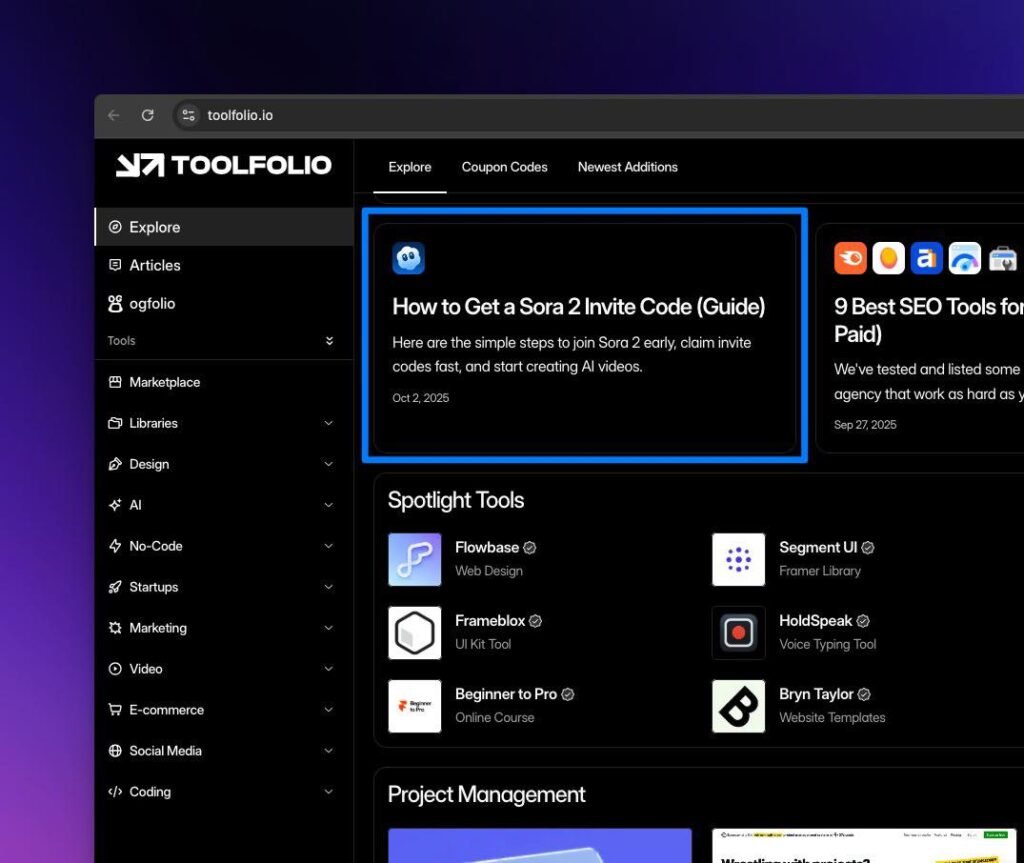Click the Toolfolio logo
Viewport: 1024px width, 863px height.
point(223,166)
